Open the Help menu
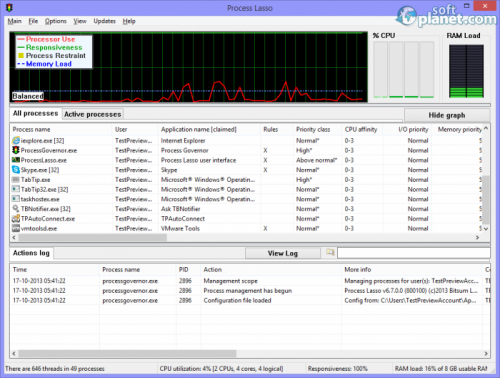 (x=129, y=21)
